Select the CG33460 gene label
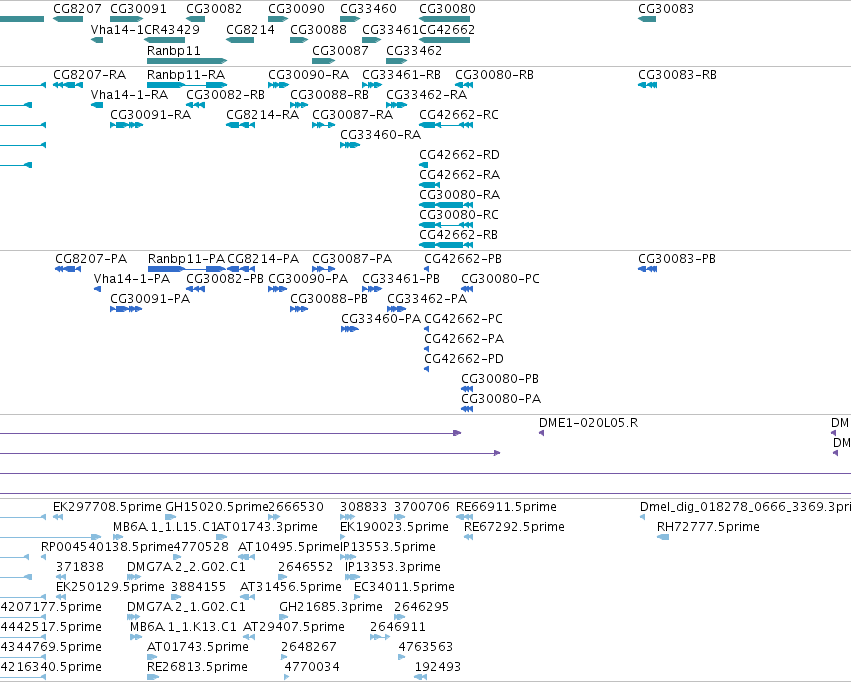This screenshot has width=851, height=682. [x=369, y=9]
